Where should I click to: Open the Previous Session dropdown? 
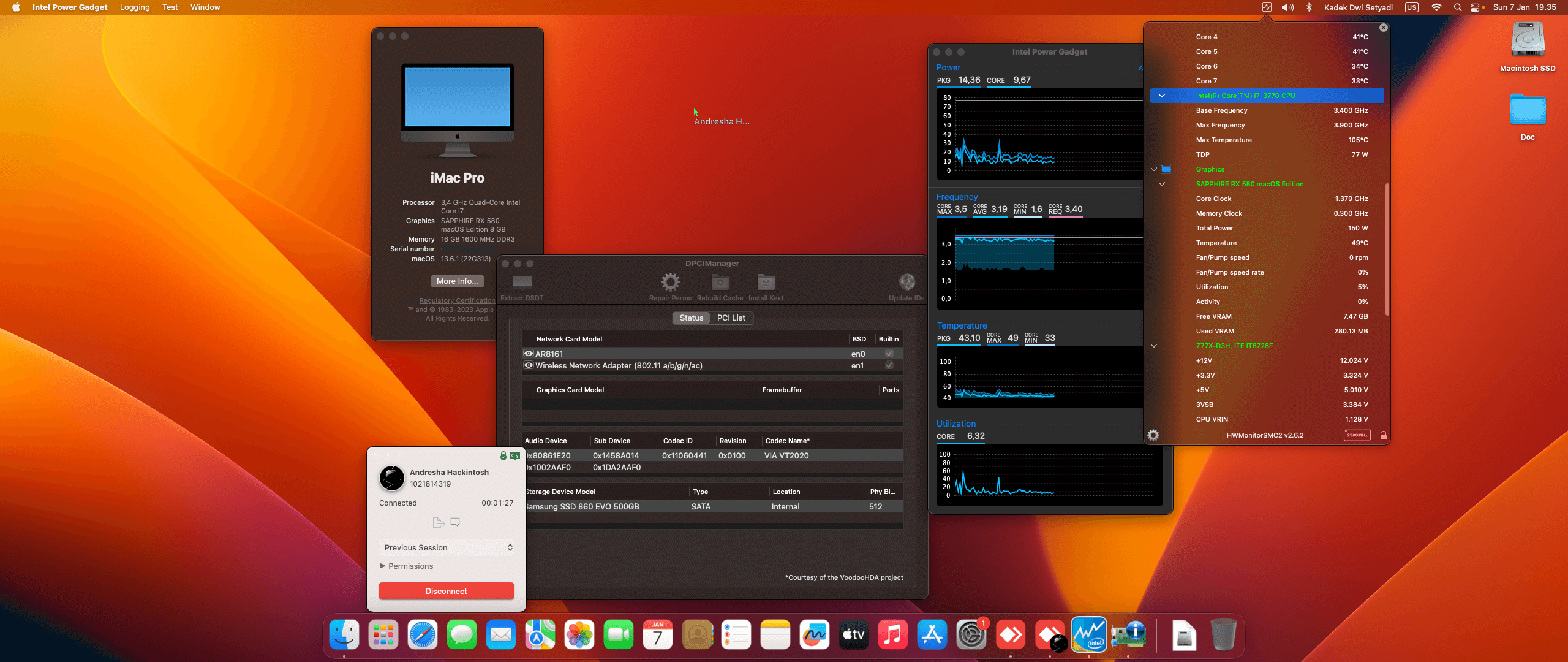448,547
